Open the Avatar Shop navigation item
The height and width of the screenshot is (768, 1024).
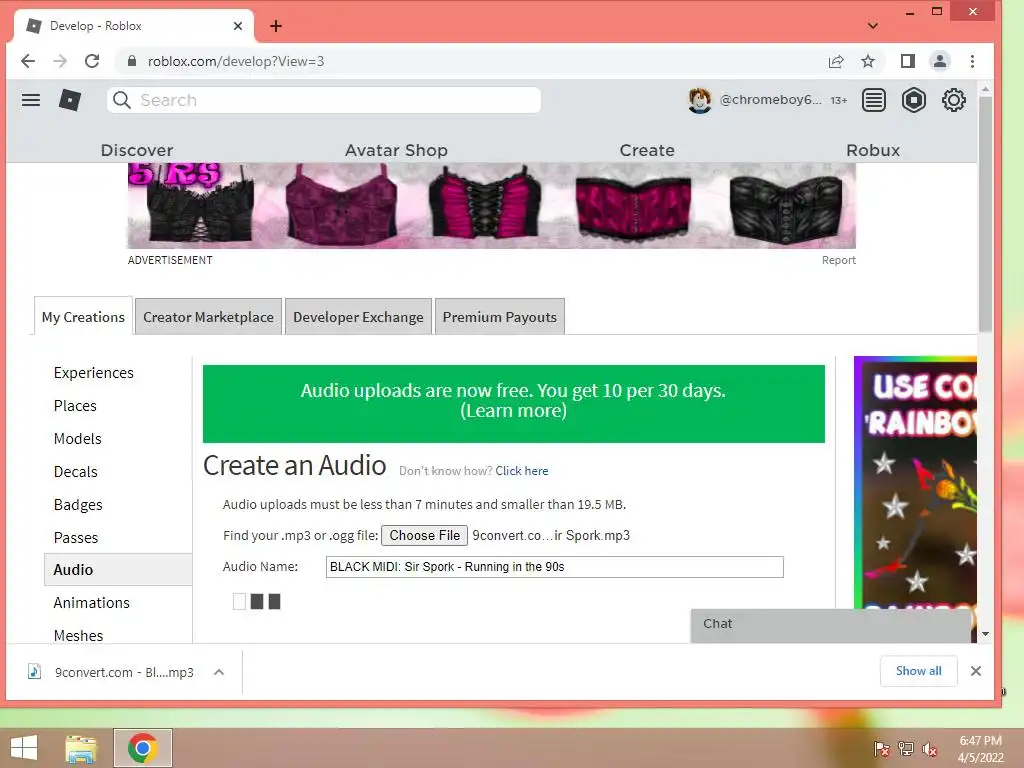point(396,150)
